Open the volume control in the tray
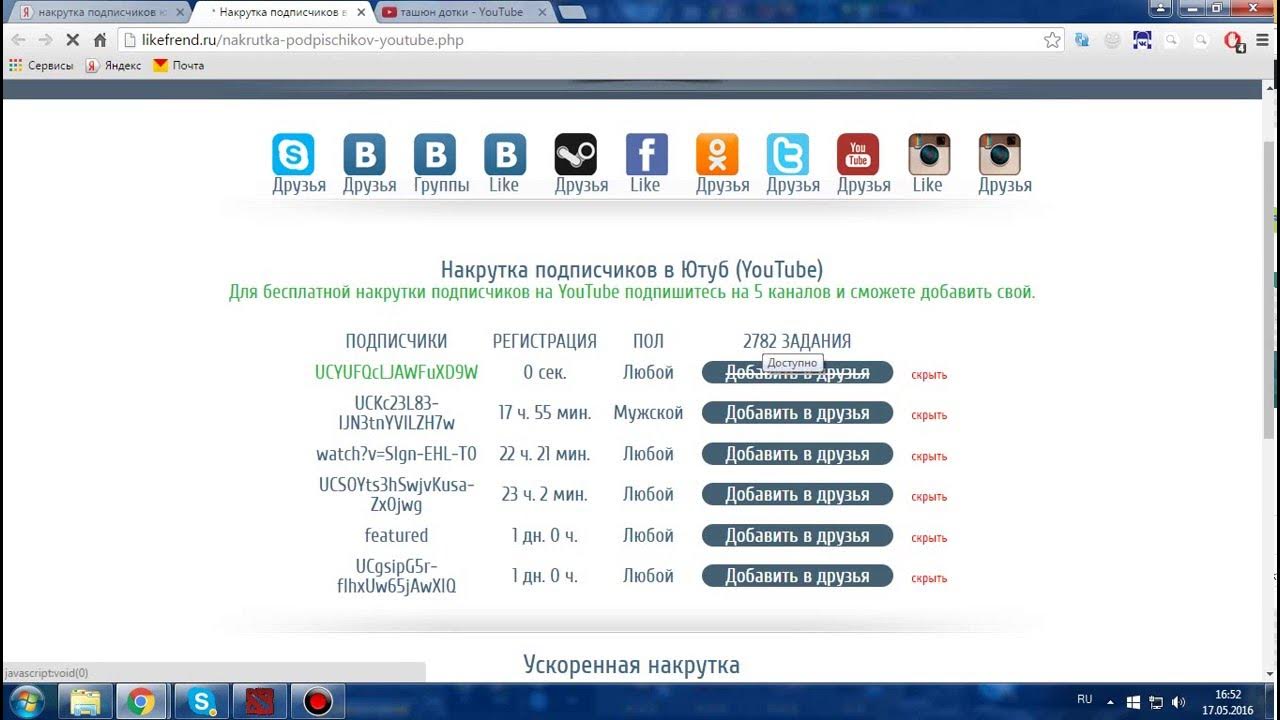 (1178, 702)
